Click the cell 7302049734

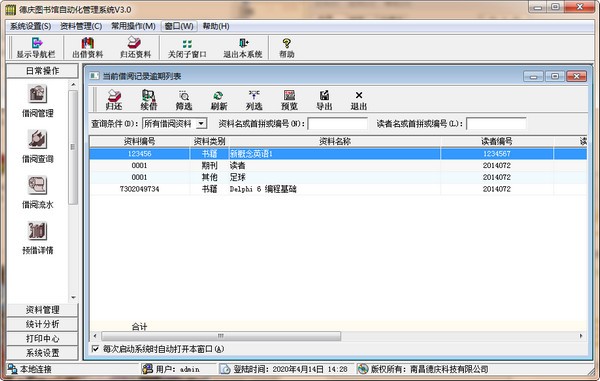[140, 189]
